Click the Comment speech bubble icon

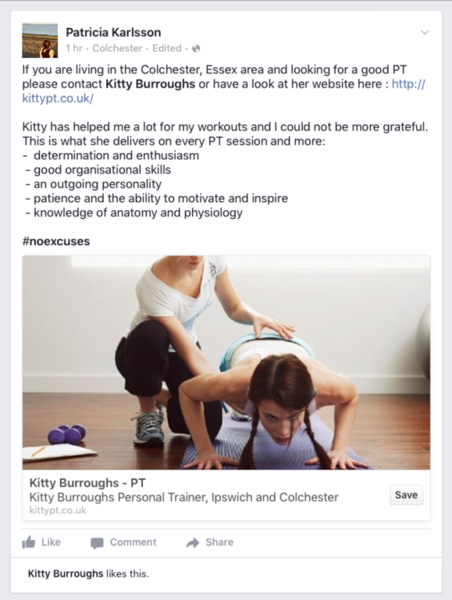pyautogui.click(x=97, y=543)
